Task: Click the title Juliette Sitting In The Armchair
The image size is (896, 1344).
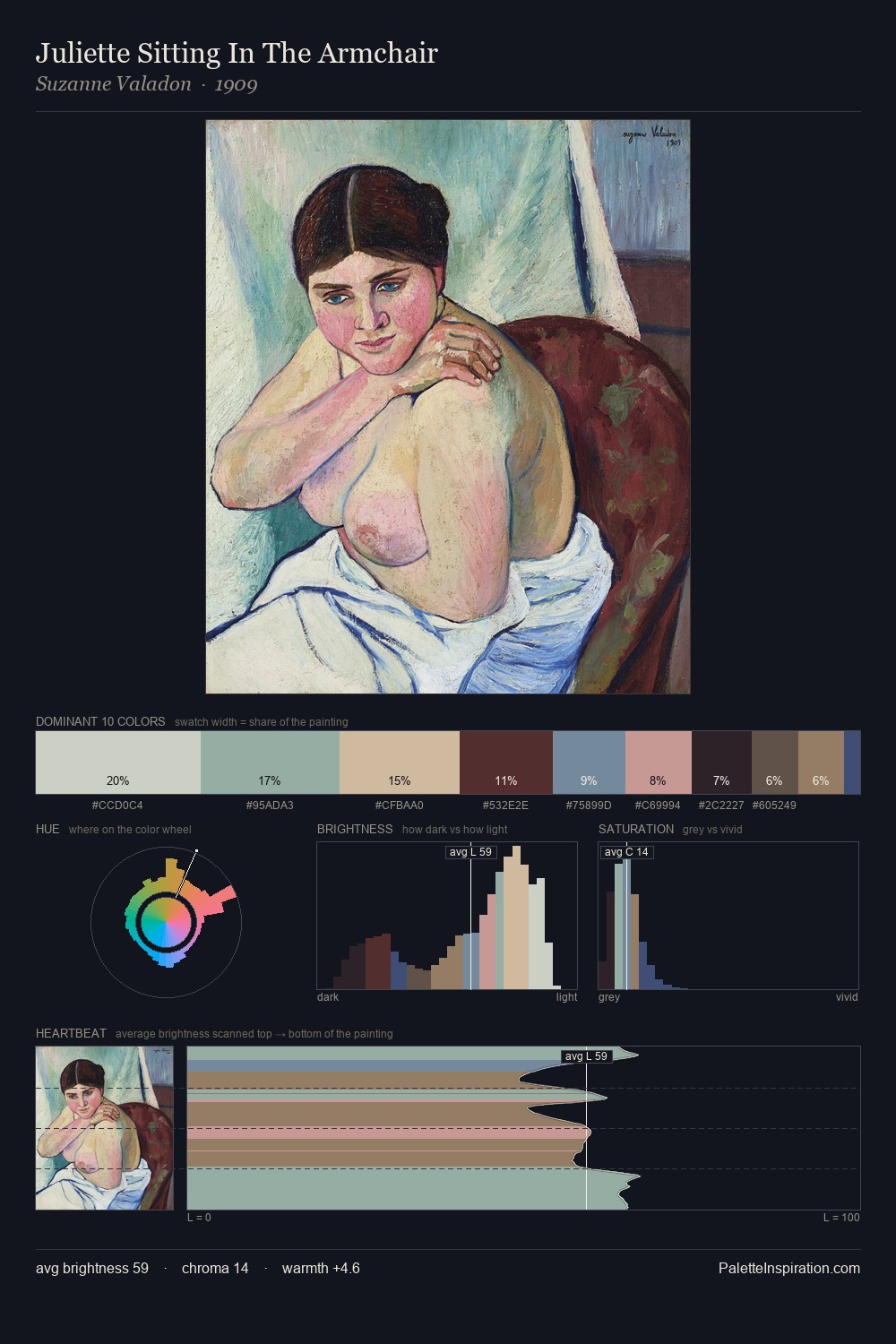Action: click(237, 53)
